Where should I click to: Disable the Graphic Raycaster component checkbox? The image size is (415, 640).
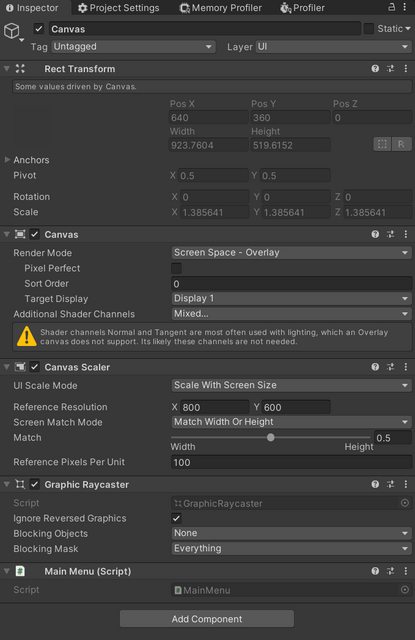click(x=35, y=484)
